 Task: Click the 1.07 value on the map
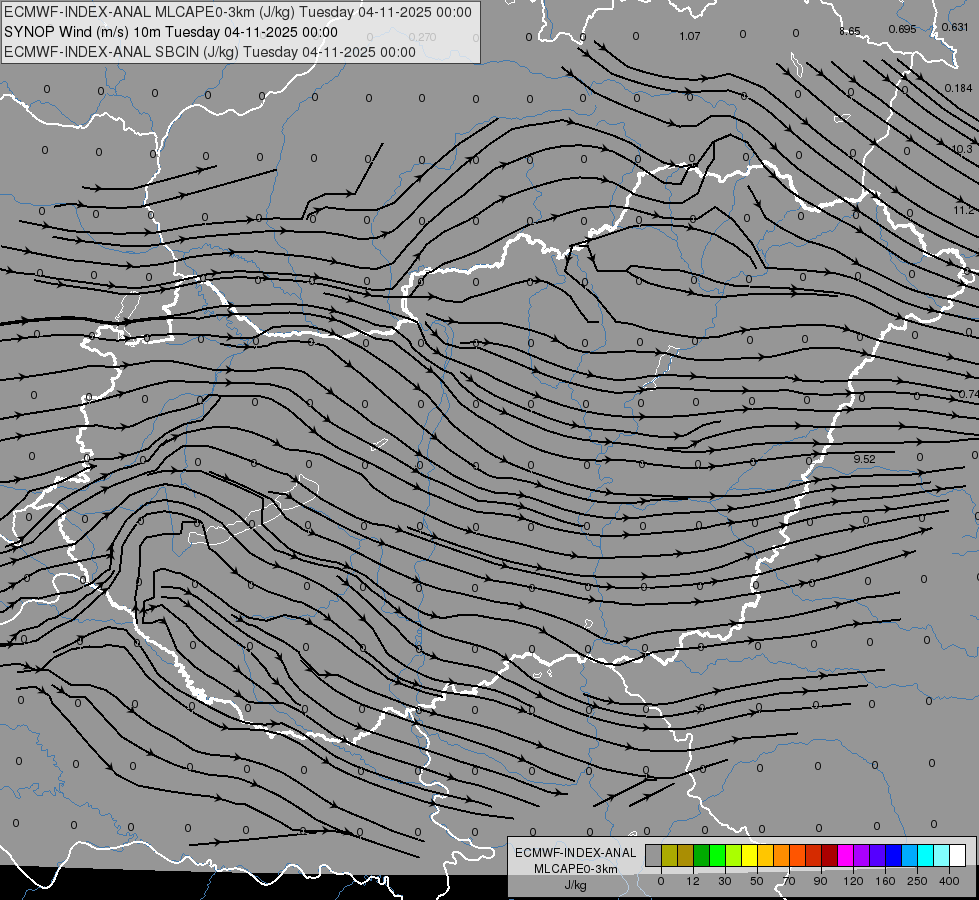[690, 36]
